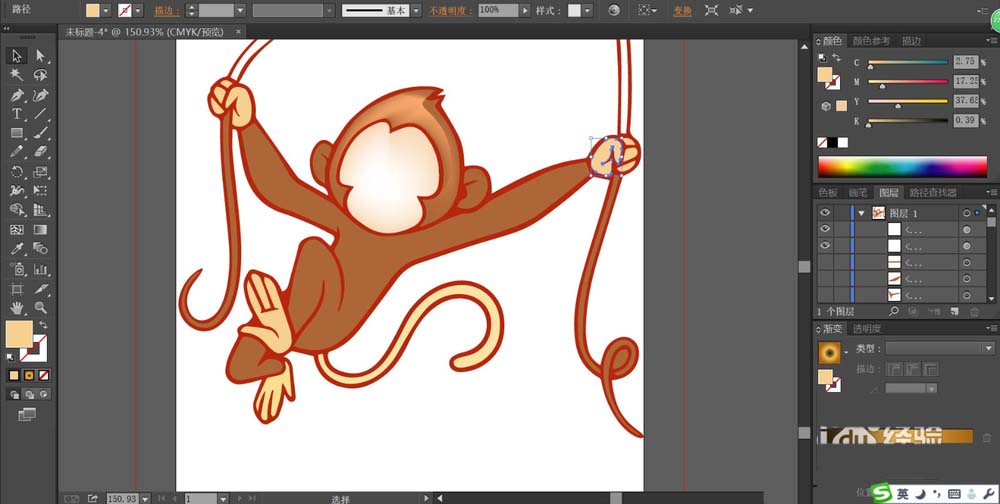Screen dimensions: 1000x504
Task: Select the Selection (black arrow) tool
Action: tap(17, 56)
